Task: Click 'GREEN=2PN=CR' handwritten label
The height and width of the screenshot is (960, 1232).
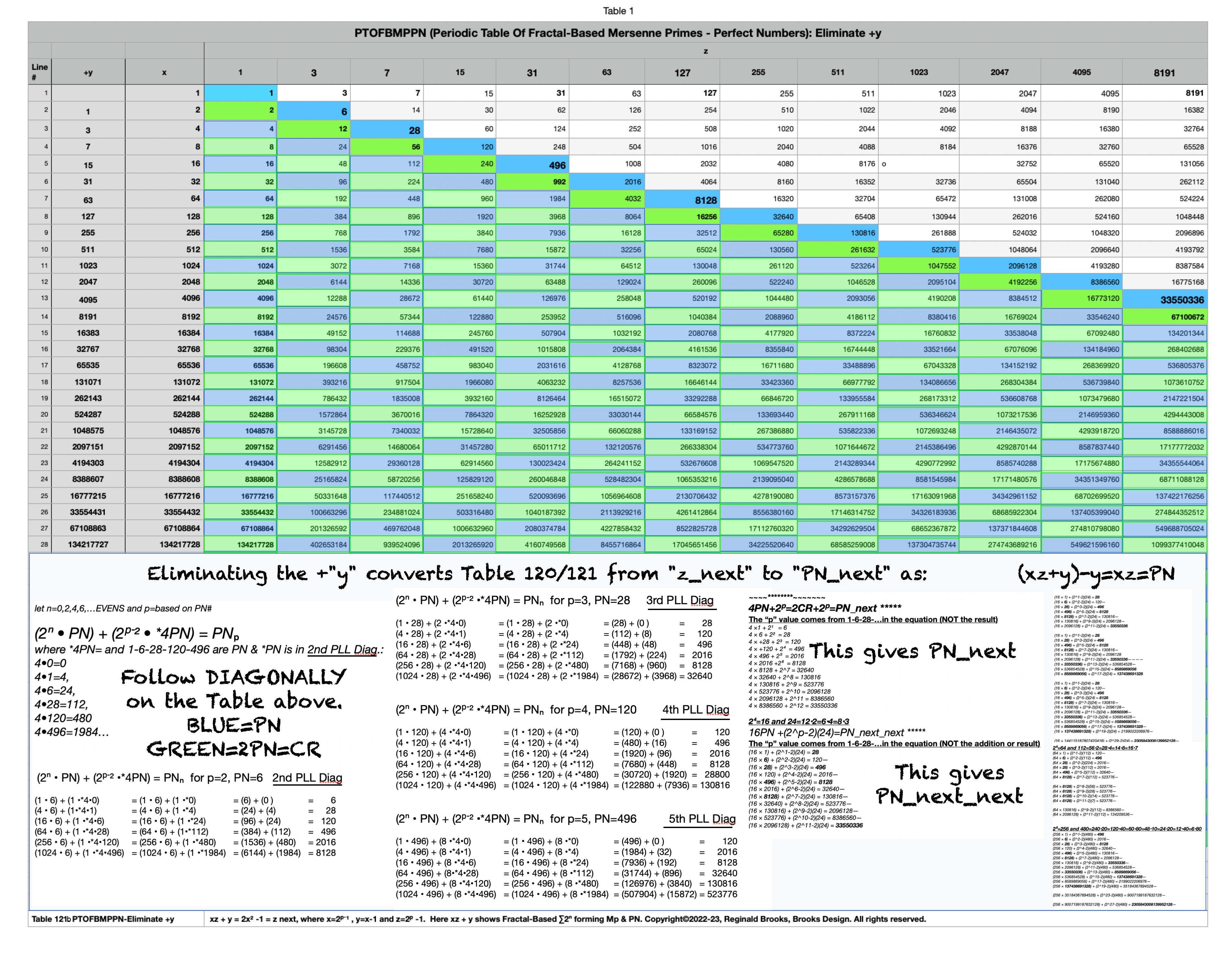Action: (234, 749)
